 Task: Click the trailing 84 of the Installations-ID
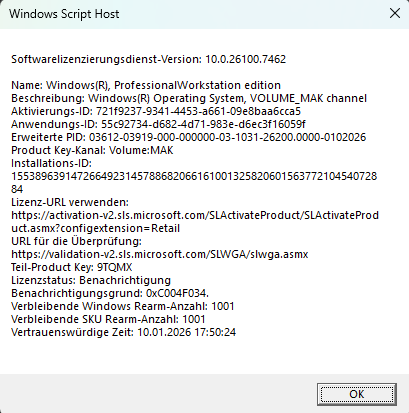click(x=17, y=189)
